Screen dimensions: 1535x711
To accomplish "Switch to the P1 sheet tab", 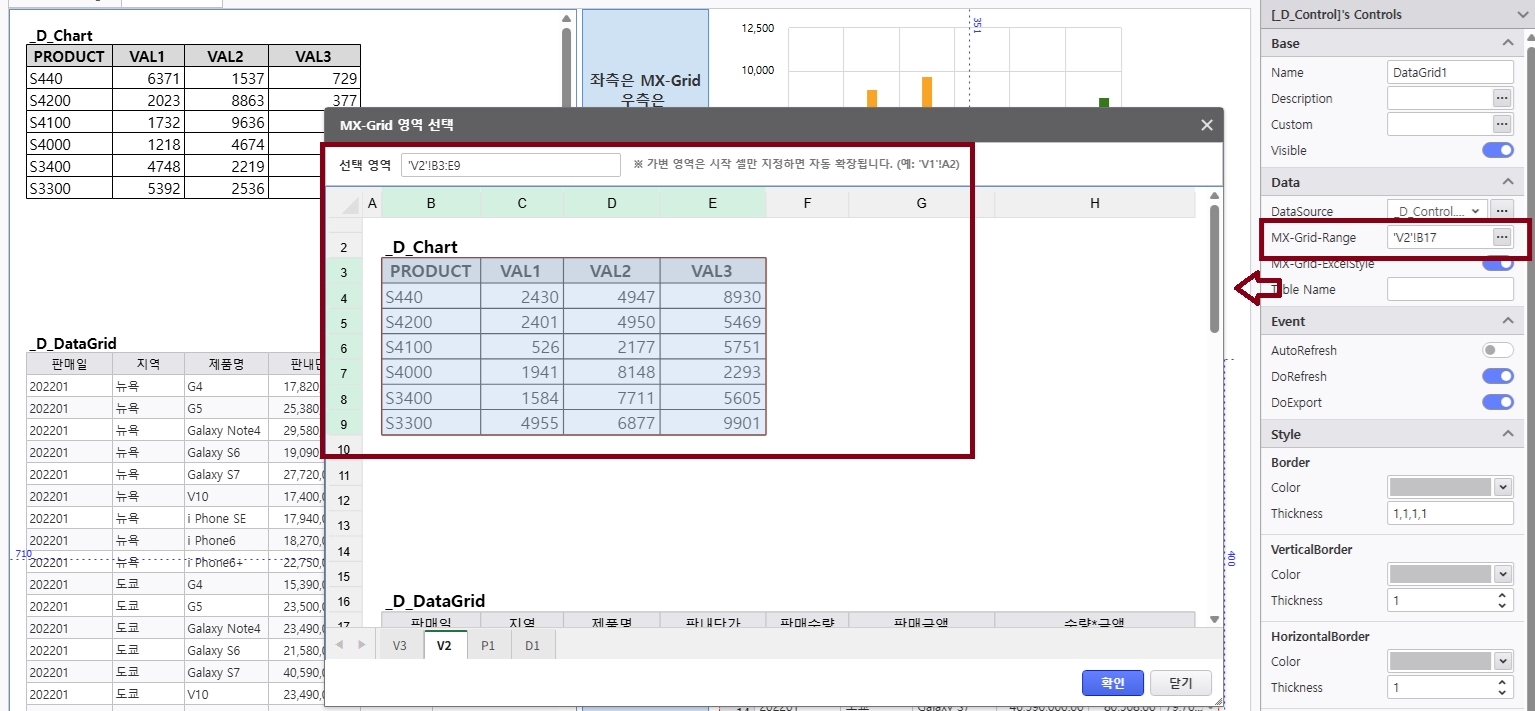I will pyautogui.click(x=488, y=645).
